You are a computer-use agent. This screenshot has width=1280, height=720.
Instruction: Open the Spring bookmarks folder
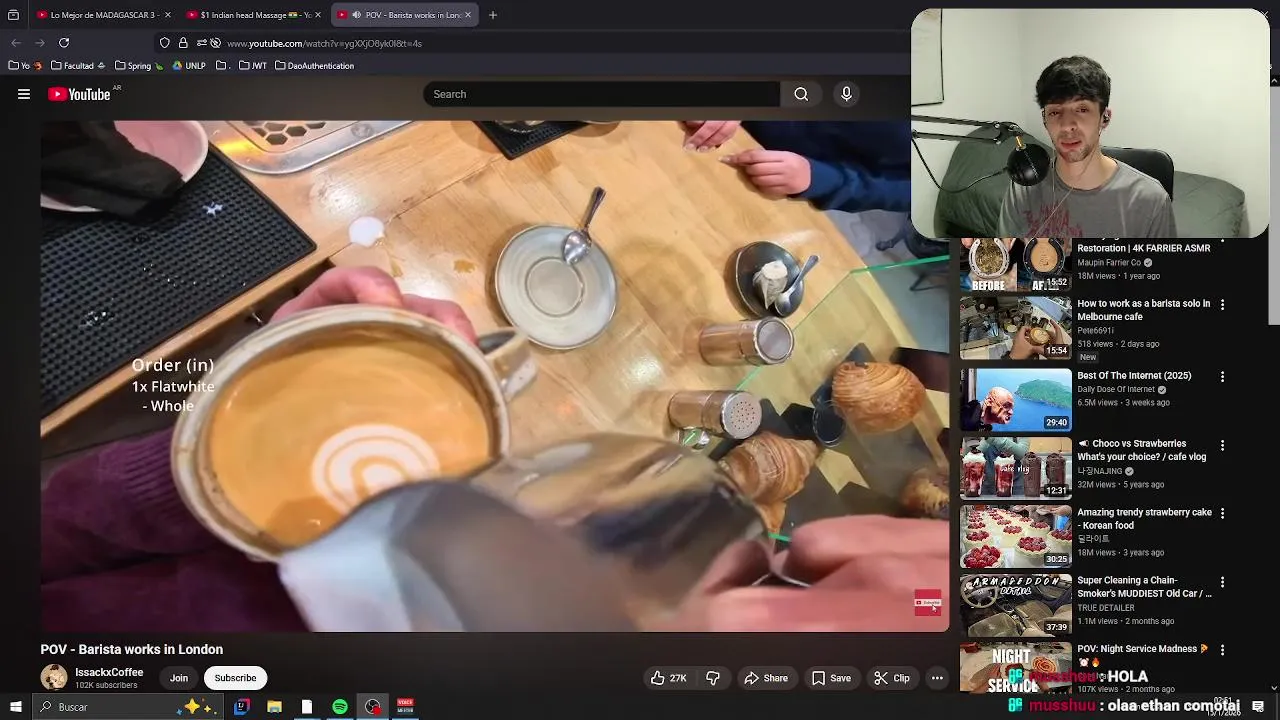point(138,66)
